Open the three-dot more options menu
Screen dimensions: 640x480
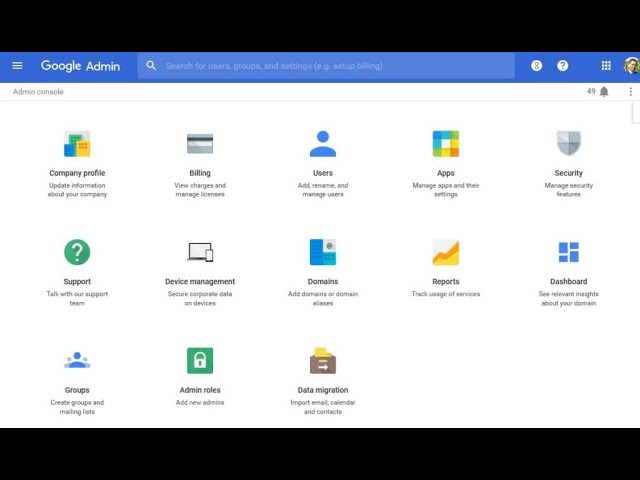[631, 91]
